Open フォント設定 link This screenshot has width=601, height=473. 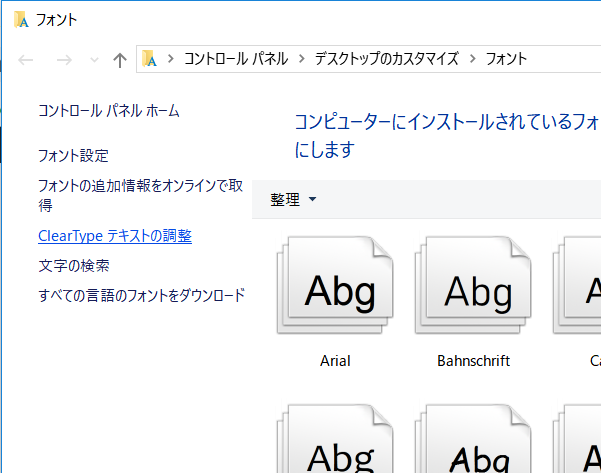(73, 156)
